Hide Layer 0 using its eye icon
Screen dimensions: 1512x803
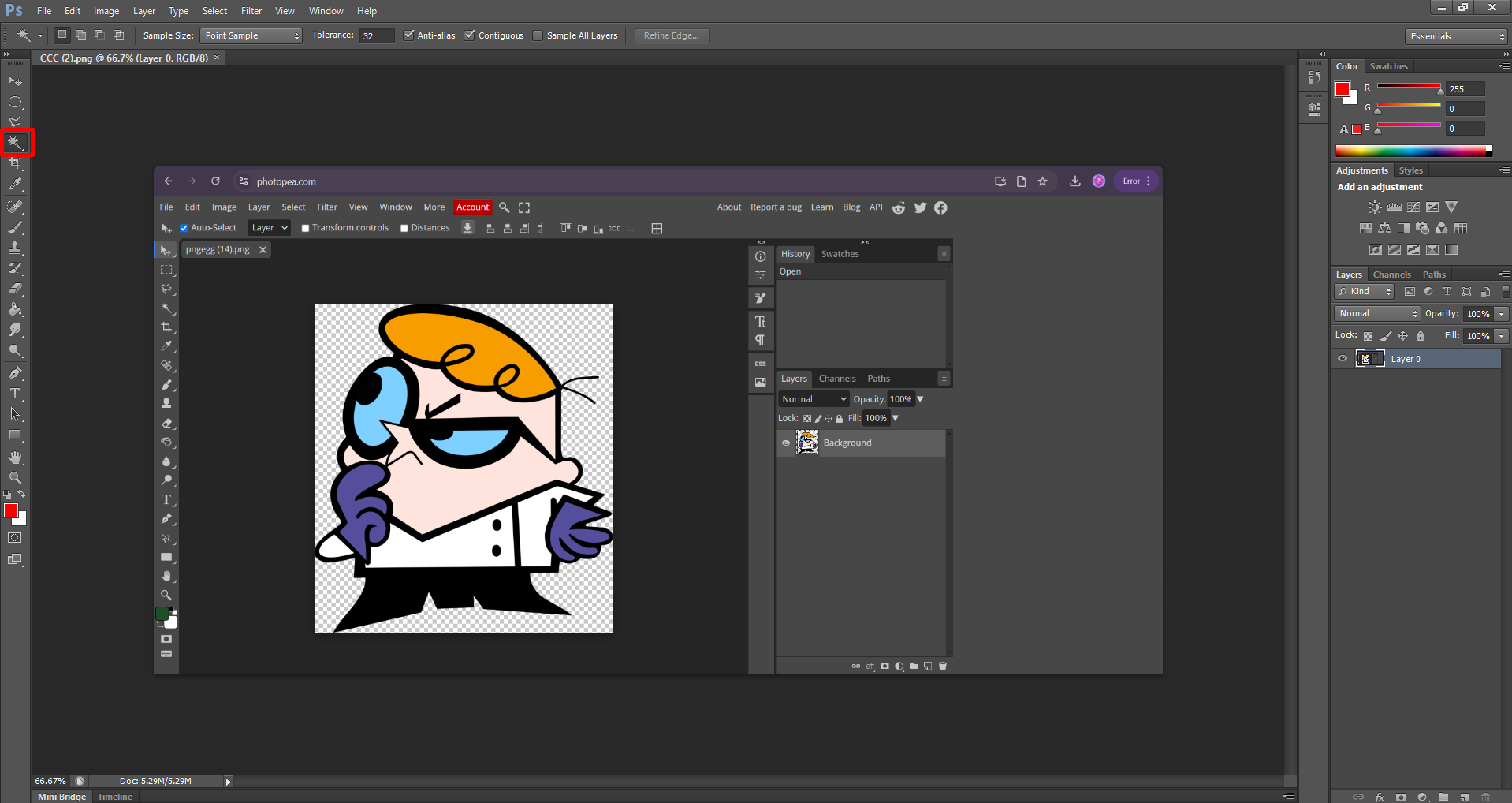tap(1343, 359)
